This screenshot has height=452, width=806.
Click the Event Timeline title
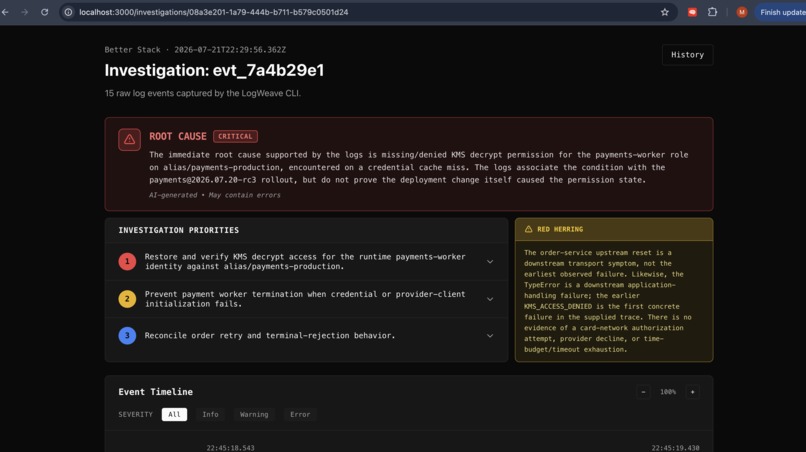tap(156, 392)
